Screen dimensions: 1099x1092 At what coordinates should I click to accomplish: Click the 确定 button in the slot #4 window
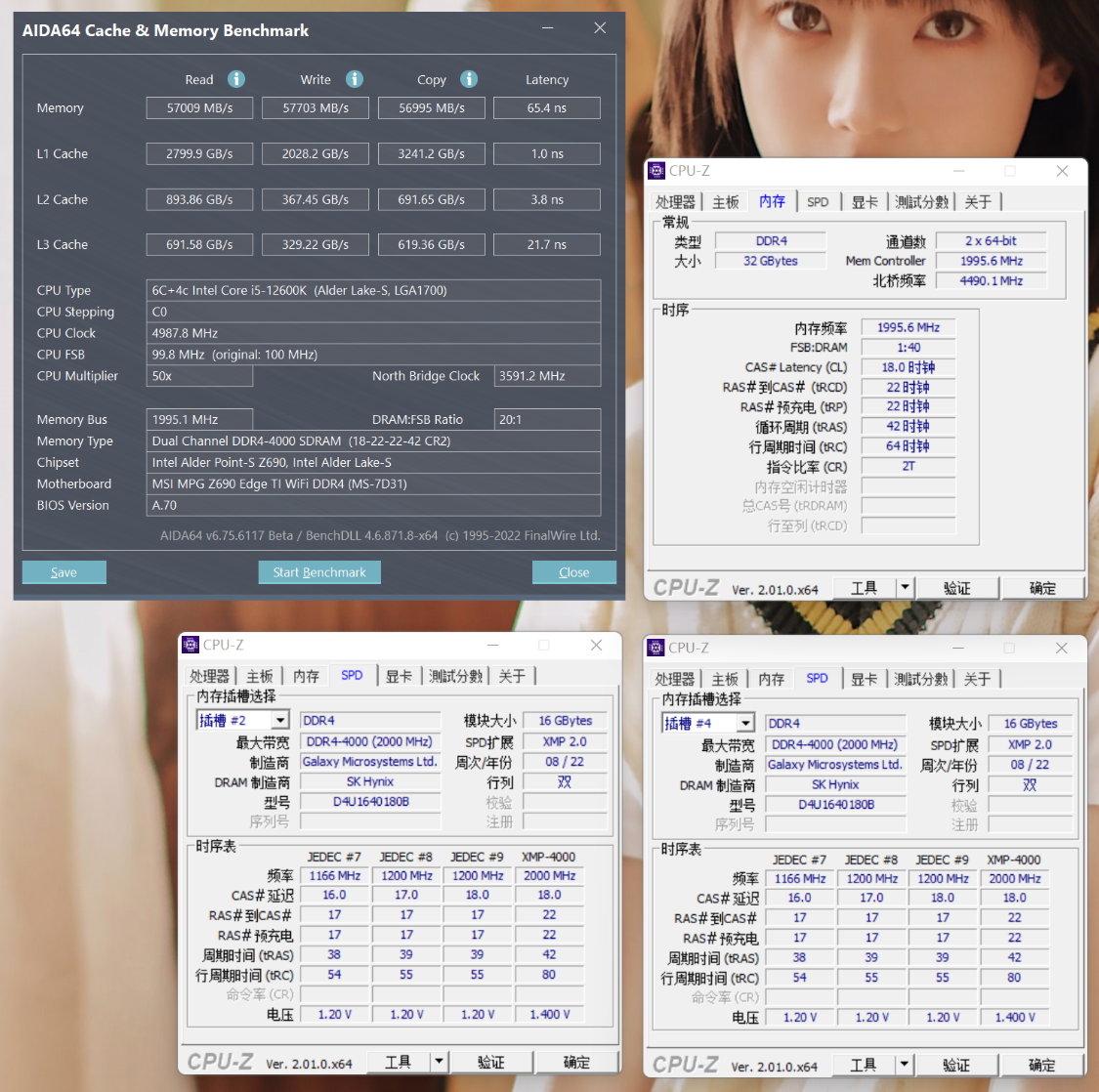(1039, 1065)
